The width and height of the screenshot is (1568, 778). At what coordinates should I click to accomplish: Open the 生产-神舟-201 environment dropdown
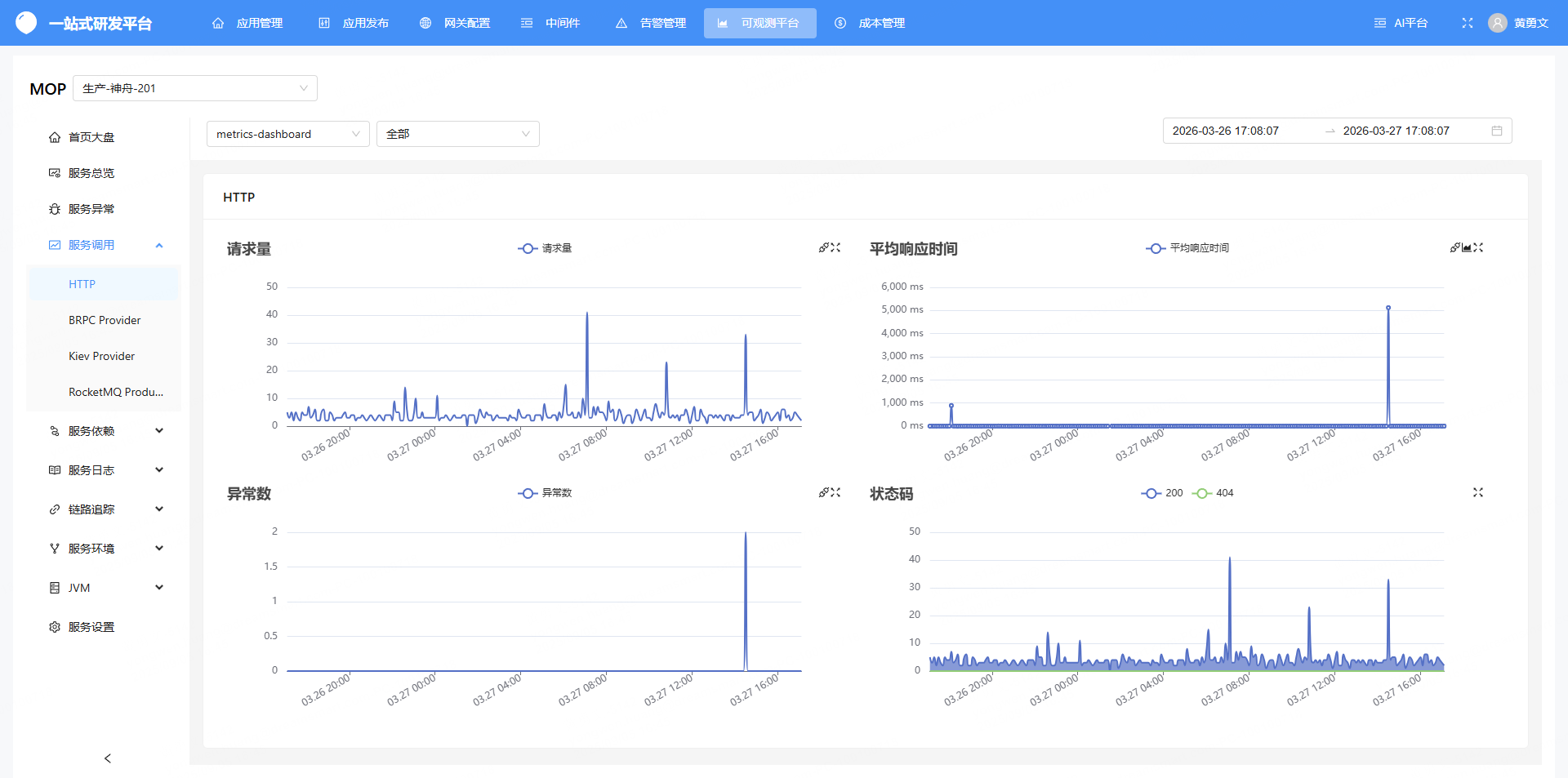(x=194, y=88)
